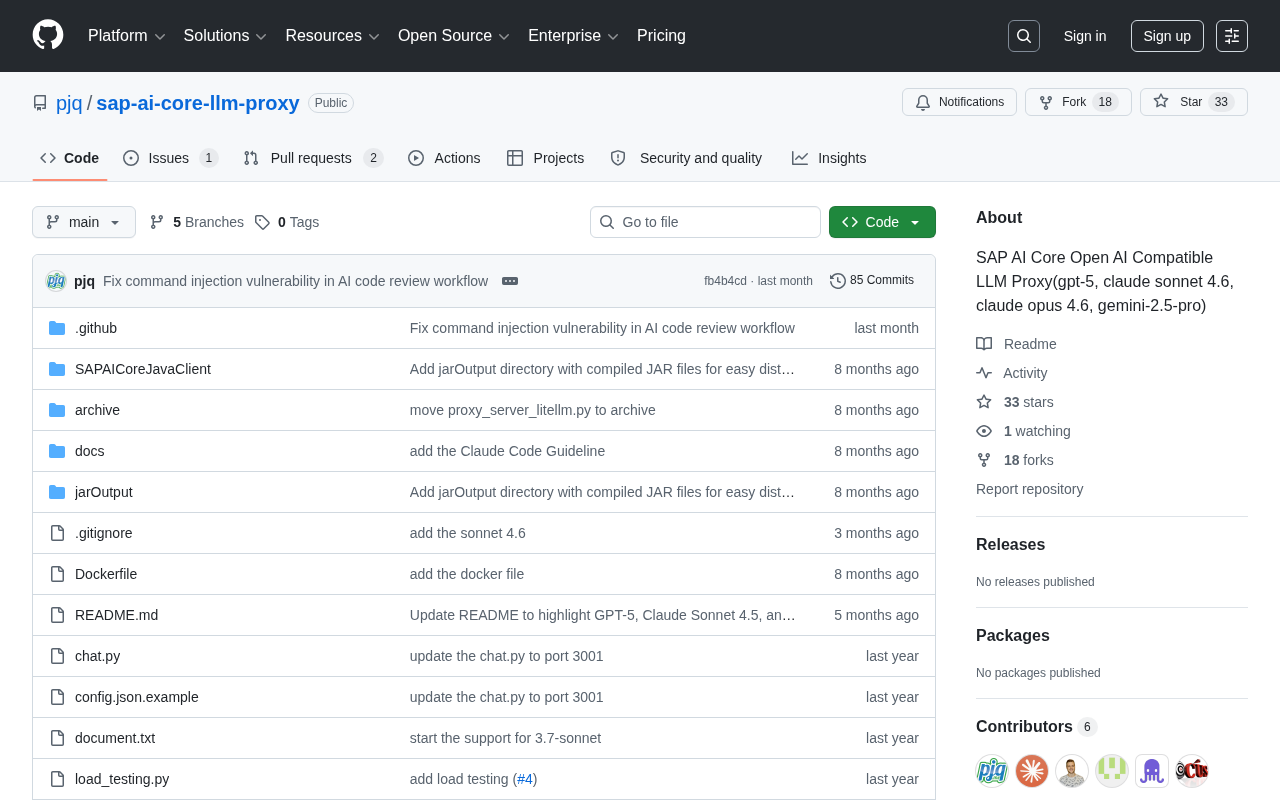
Task: Click the SAPAICoreJavaClient folder icon
Action: (x=57, y=369)
